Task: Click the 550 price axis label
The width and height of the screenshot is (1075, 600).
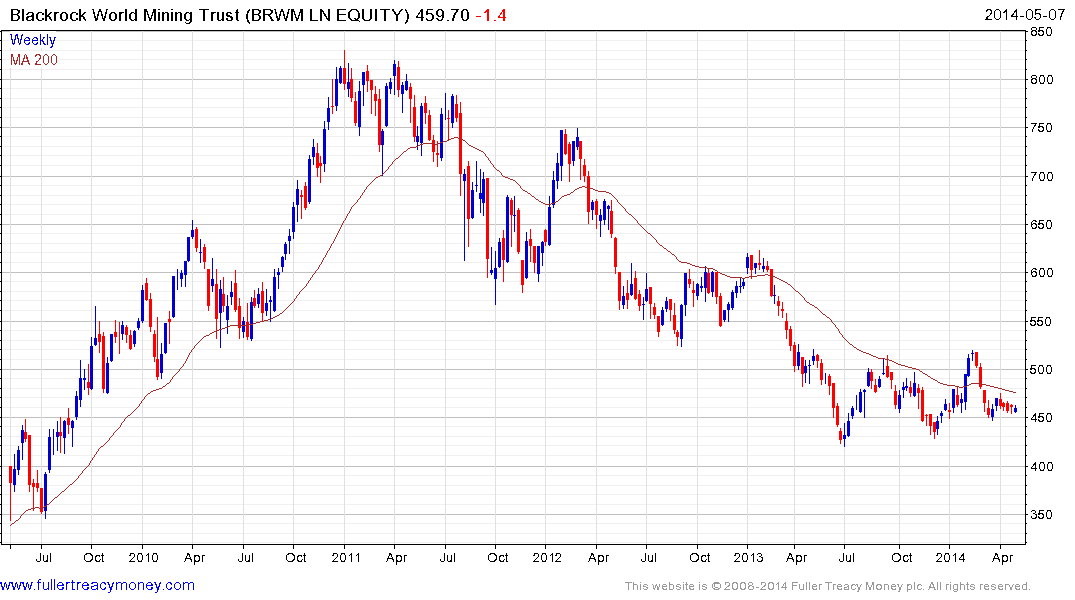Action: 1041,322
